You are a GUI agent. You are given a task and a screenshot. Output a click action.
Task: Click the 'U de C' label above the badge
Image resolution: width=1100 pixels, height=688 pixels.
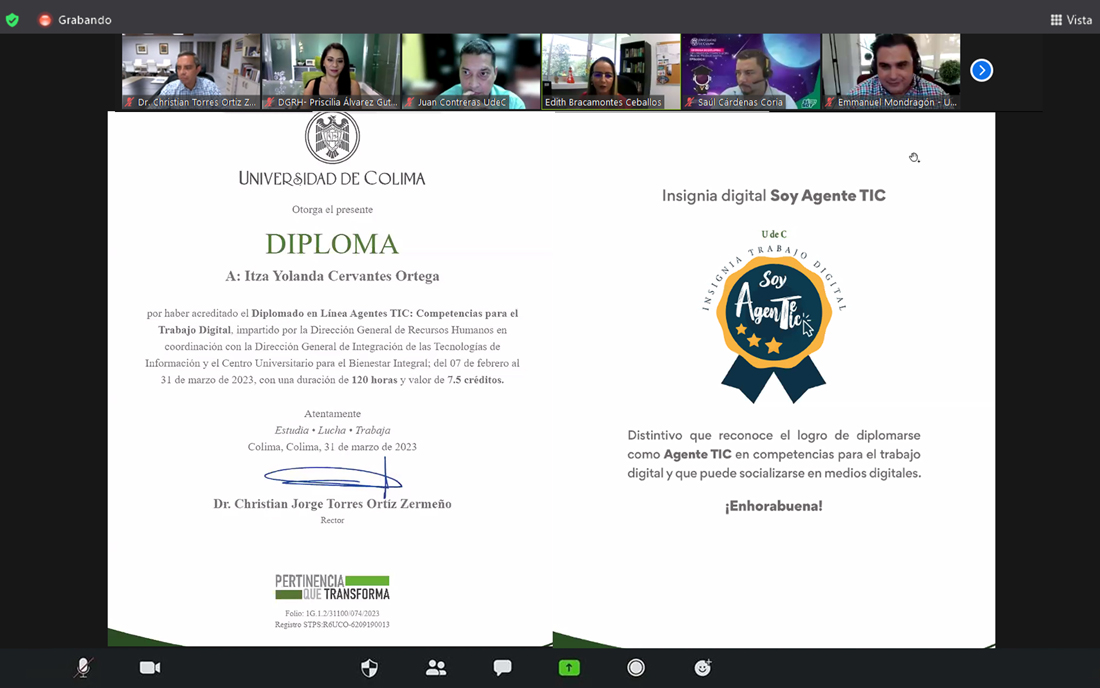pos(774,234)
